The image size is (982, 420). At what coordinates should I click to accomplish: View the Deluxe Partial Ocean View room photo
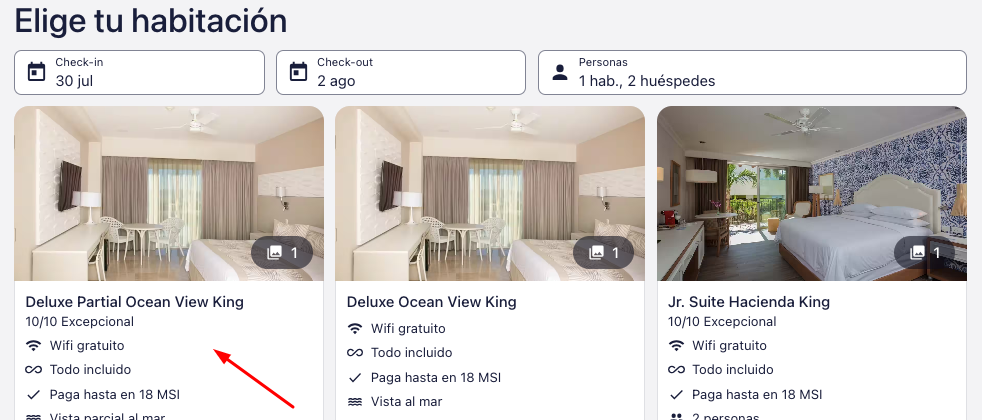[169, 193]
